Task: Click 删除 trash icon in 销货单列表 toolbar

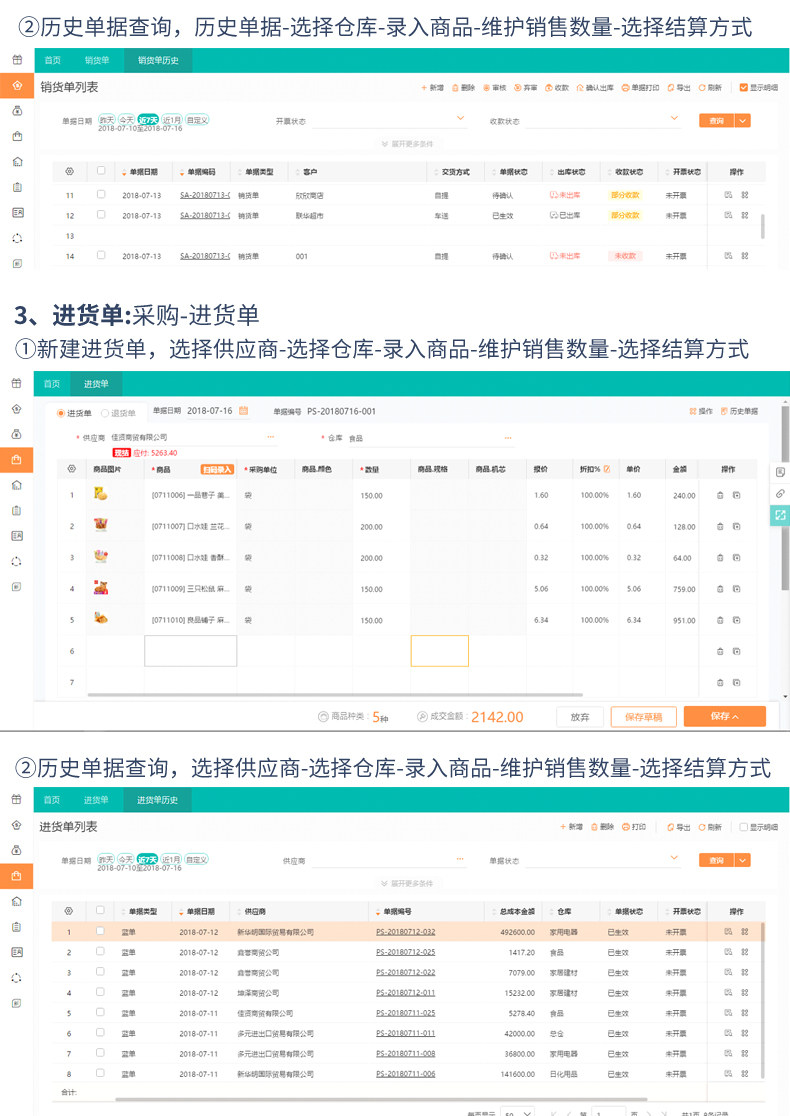Action: click(455, 88)
